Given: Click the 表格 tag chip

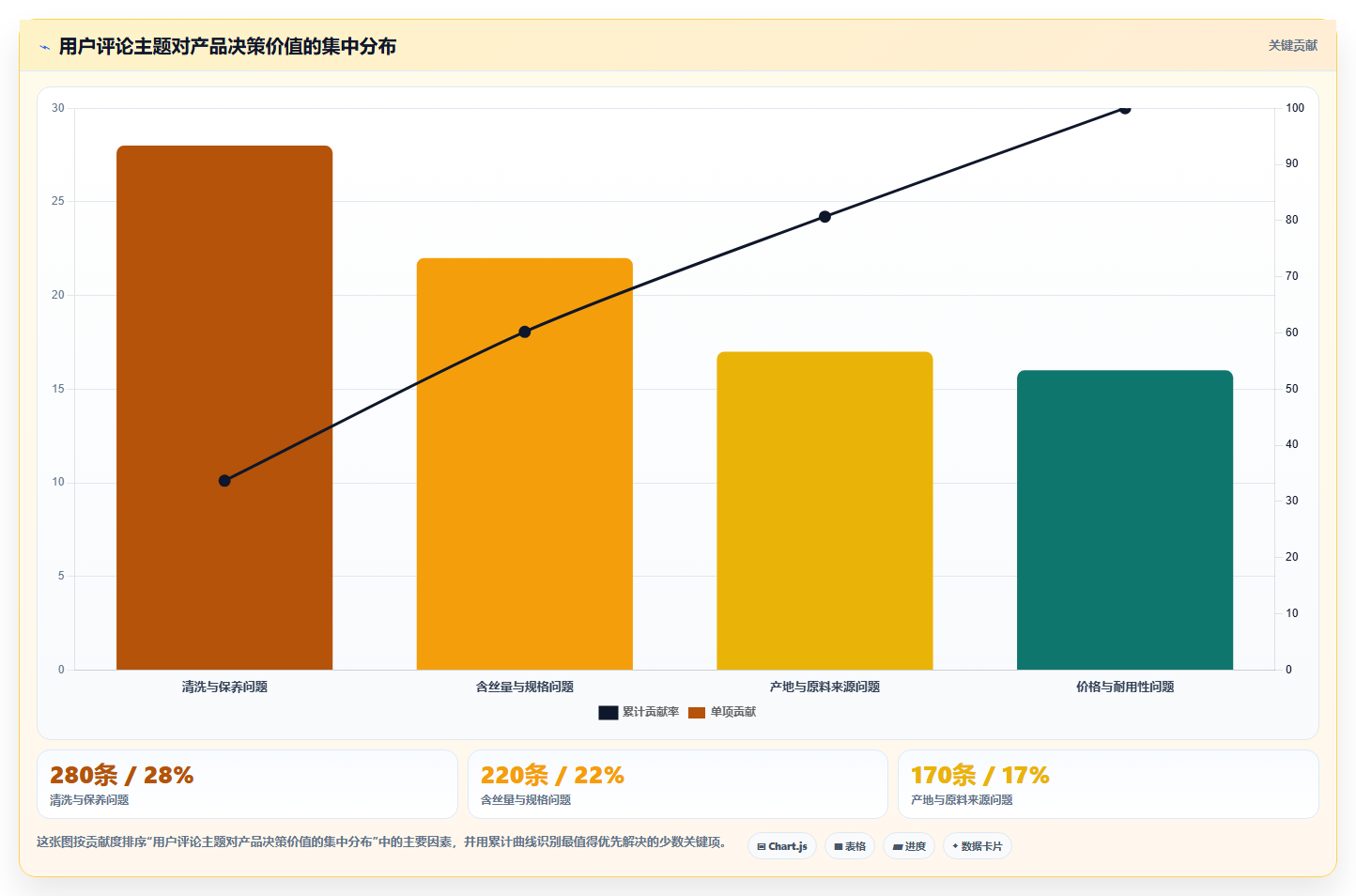Looking at the screenshot, I should click(x=850, y=846).
